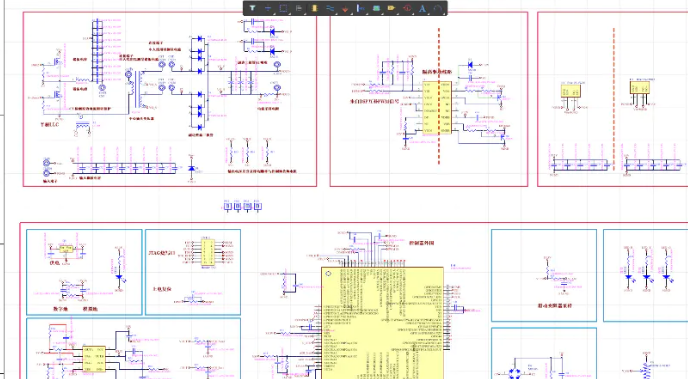Click the JTAG label text

click(162, 253)
